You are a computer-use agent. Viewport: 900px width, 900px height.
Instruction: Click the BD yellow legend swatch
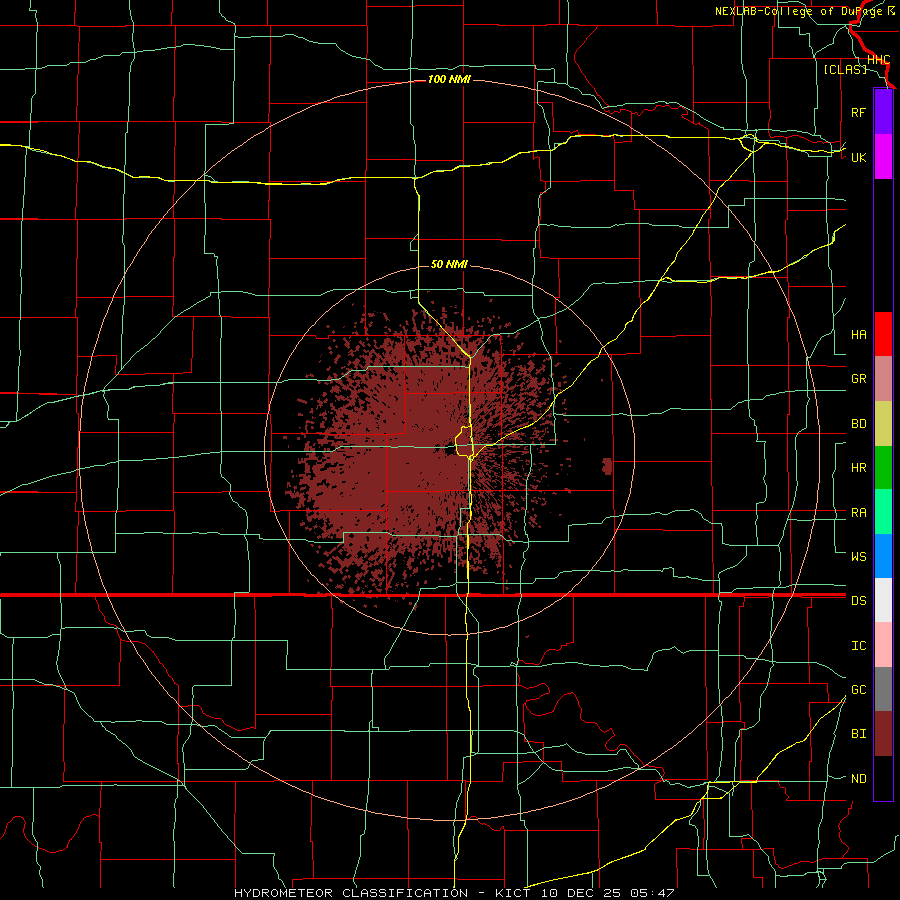click(x=883, y=424)
